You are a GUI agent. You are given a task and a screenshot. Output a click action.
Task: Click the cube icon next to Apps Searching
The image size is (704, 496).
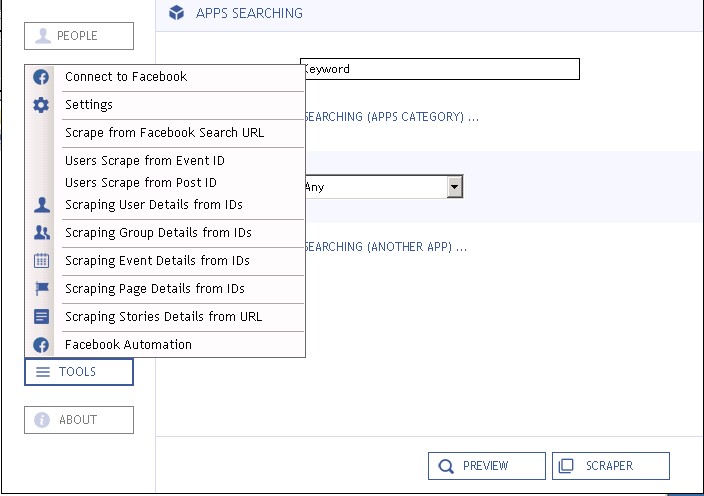point(177,13)
